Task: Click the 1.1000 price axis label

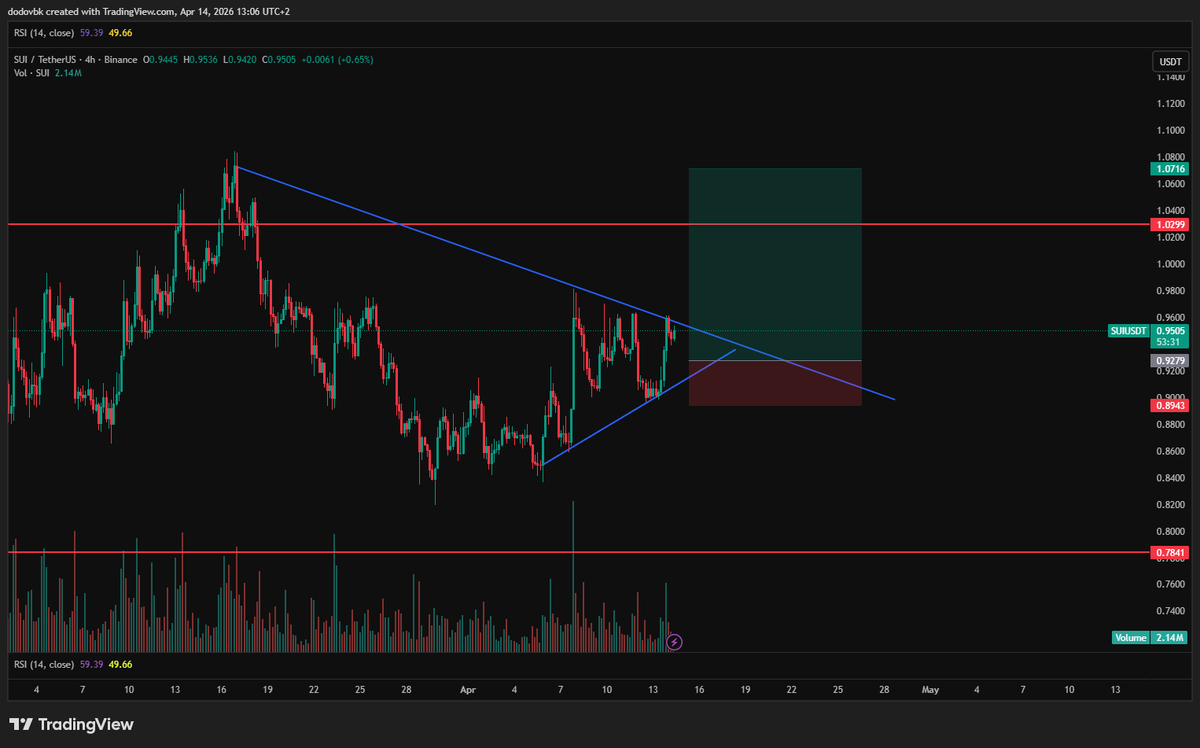Action: (x=1172, y=131)
